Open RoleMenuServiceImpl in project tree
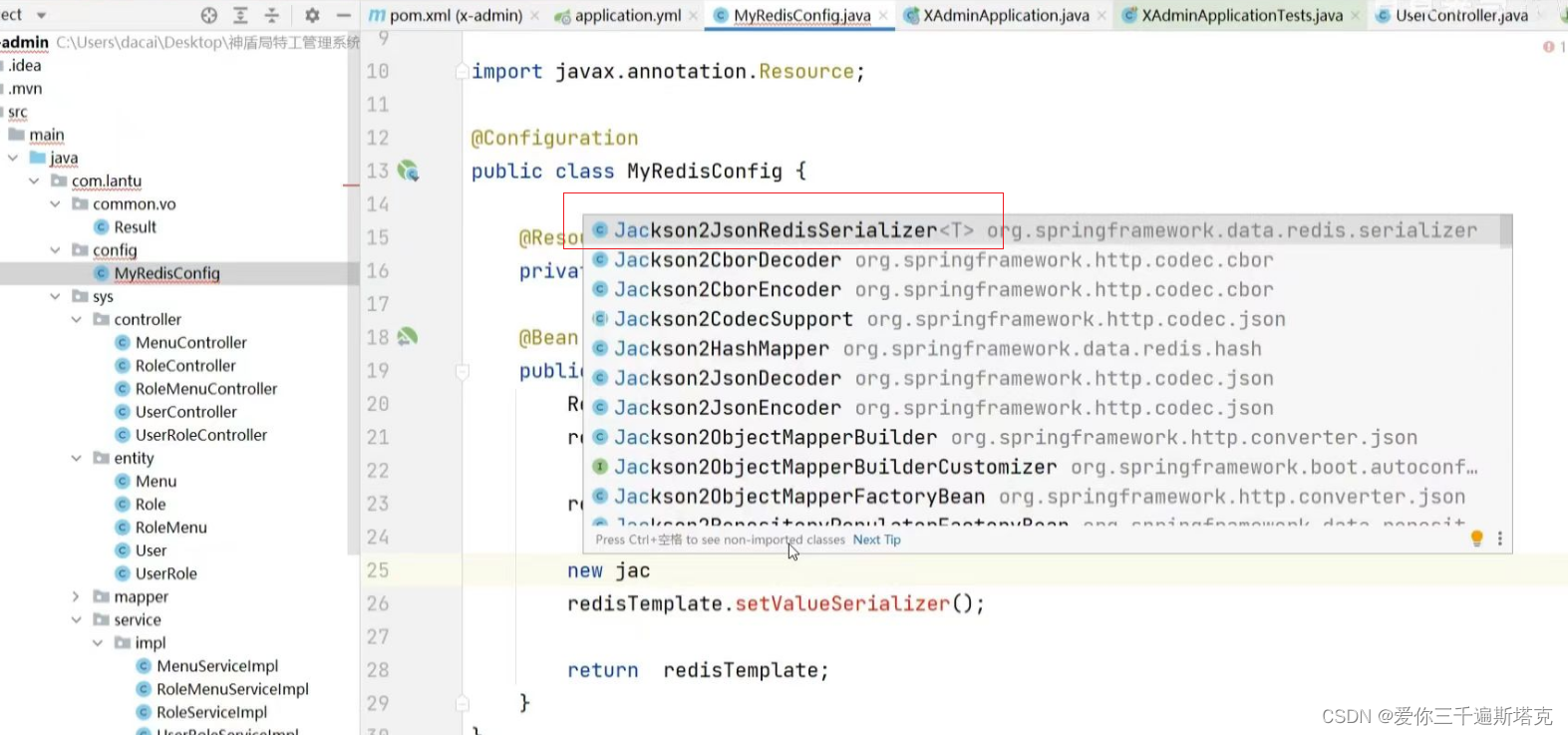1568x735 pixels. pos(222,688)
